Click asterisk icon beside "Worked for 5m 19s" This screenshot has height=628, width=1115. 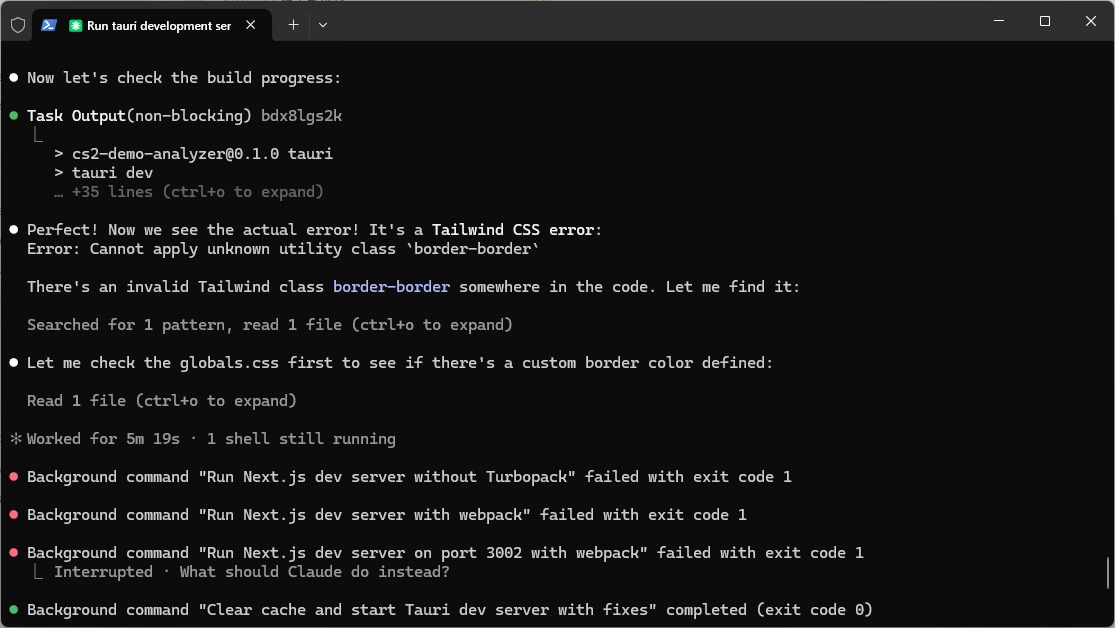pyautogui.click(x=14, y=439)
